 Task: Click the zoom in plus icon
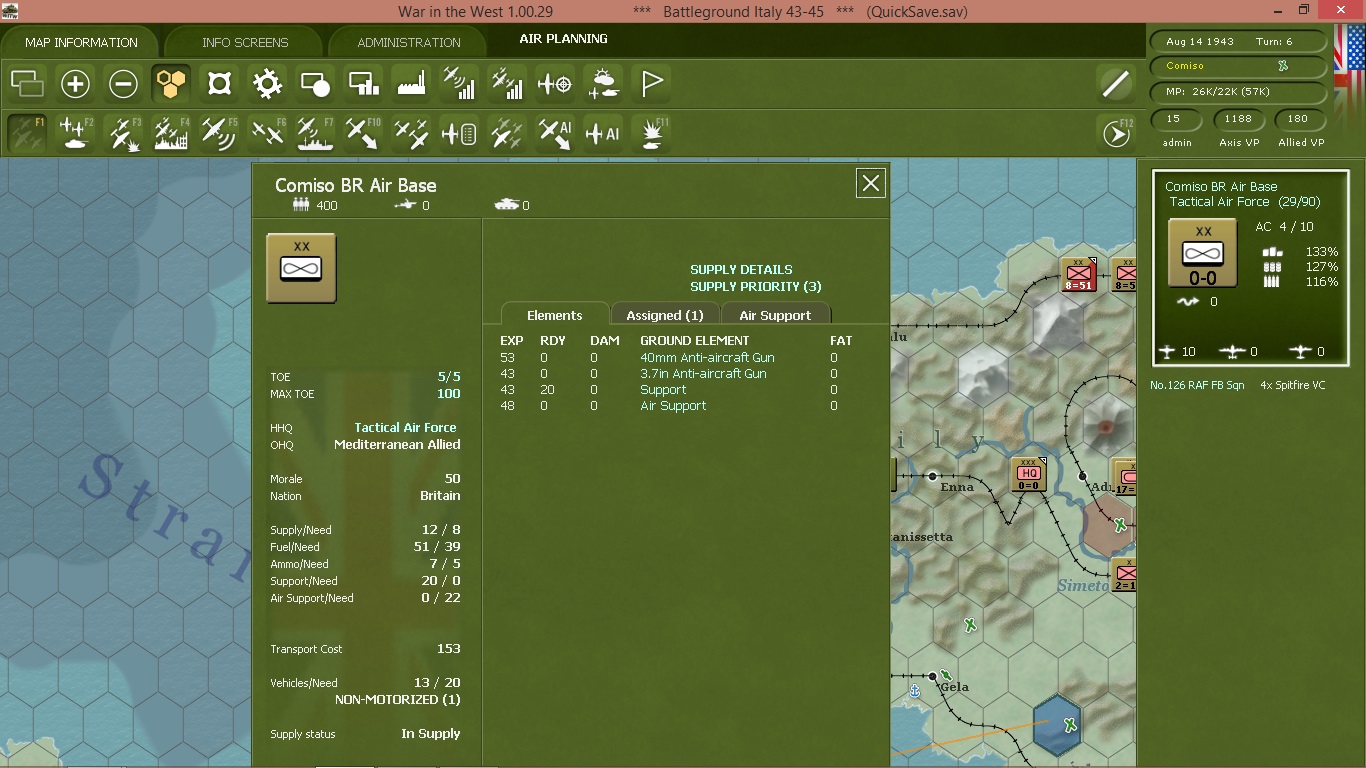point(75,84)
